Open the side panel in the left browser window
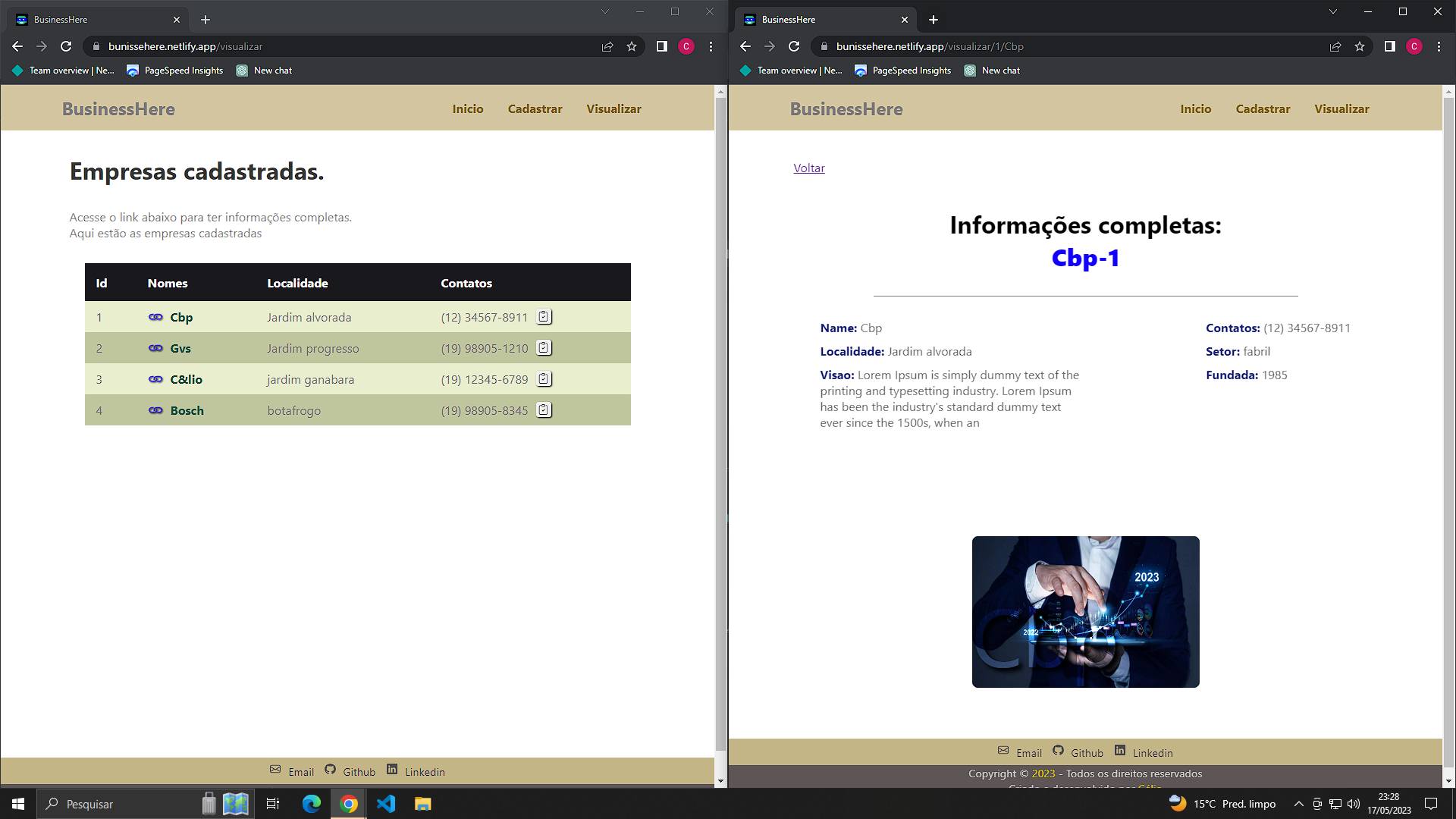 tap(661, 46)
